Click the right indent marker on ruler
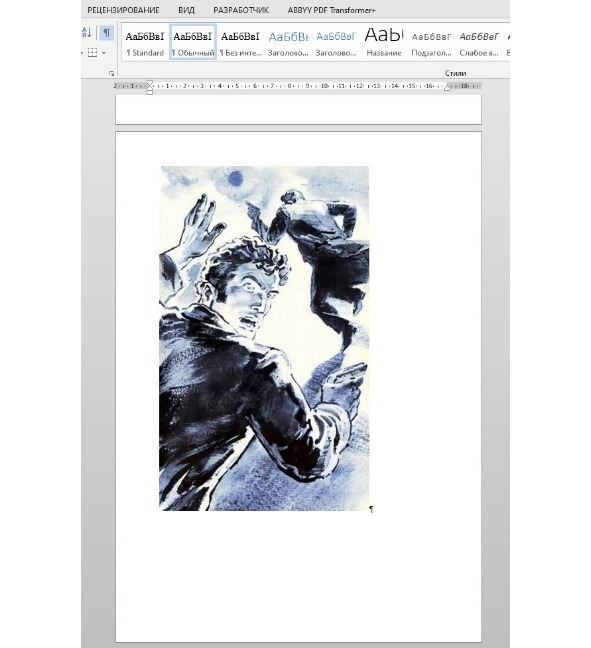 tap(447, 88)
